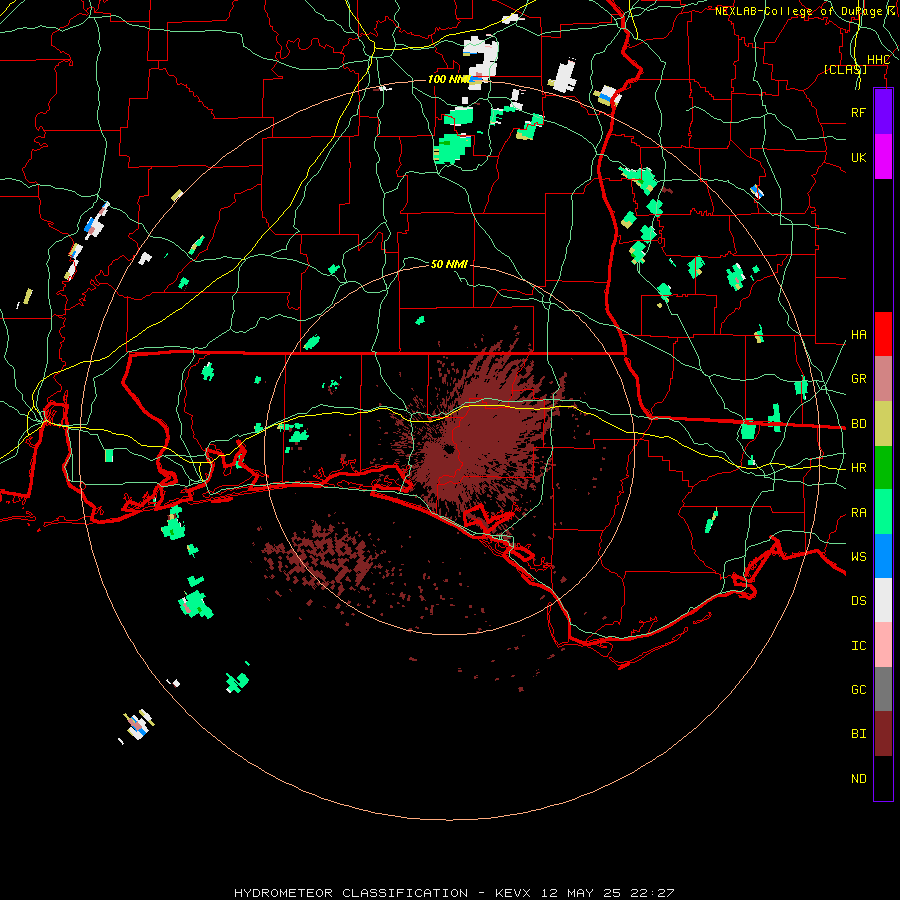The height and width of the screenshot is (900, 900).
Task: Click the 50 NMI range ring label
Action: coord(449,264)
